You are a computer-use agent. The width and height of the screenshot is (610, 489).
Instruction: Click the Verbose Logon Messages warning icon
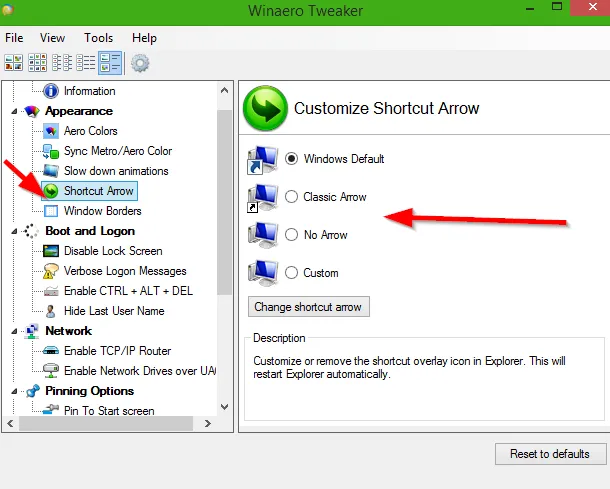pos(51,271)
